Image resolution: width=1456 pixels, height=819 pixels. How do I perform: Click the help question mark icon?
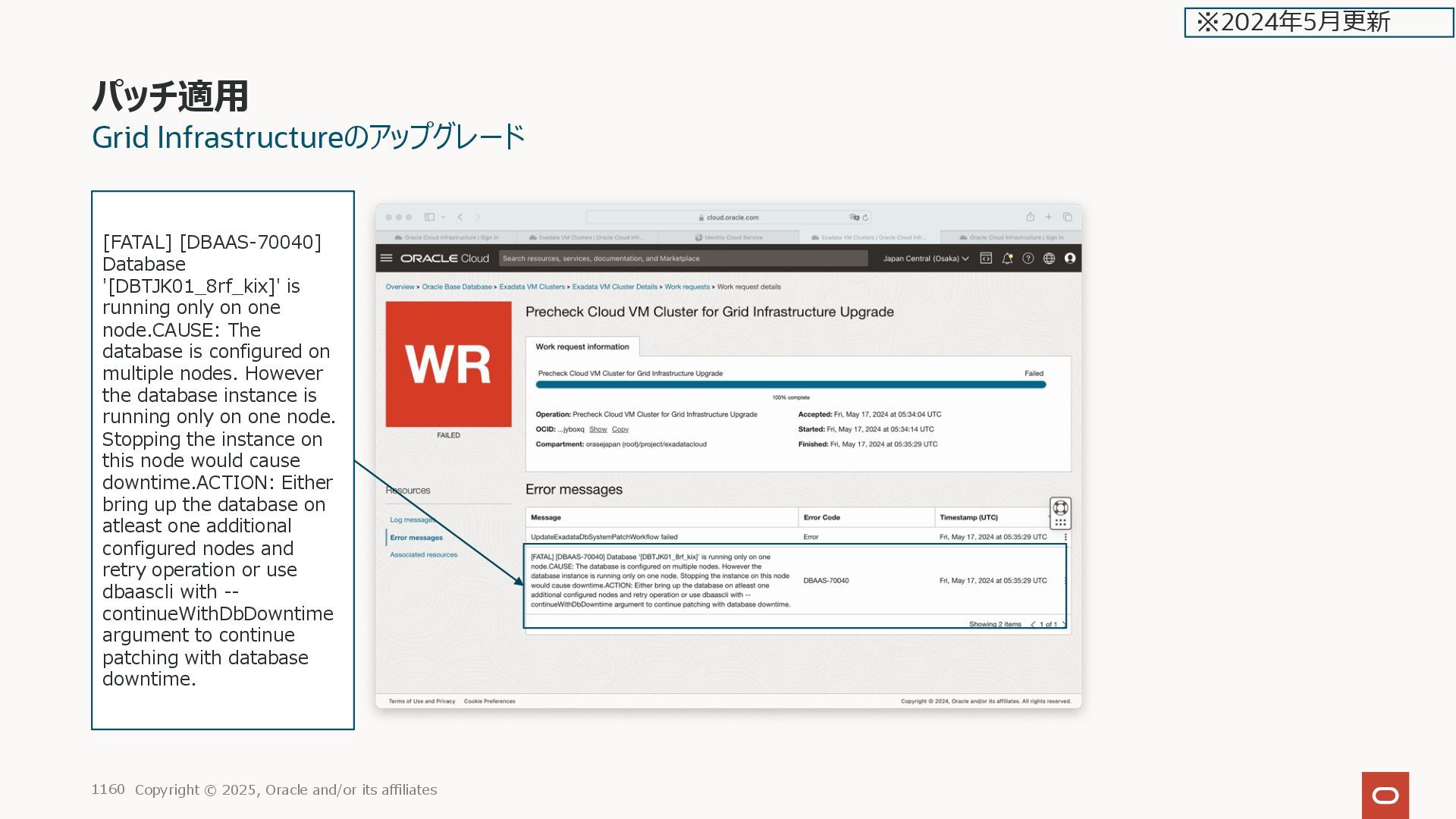1028,258
